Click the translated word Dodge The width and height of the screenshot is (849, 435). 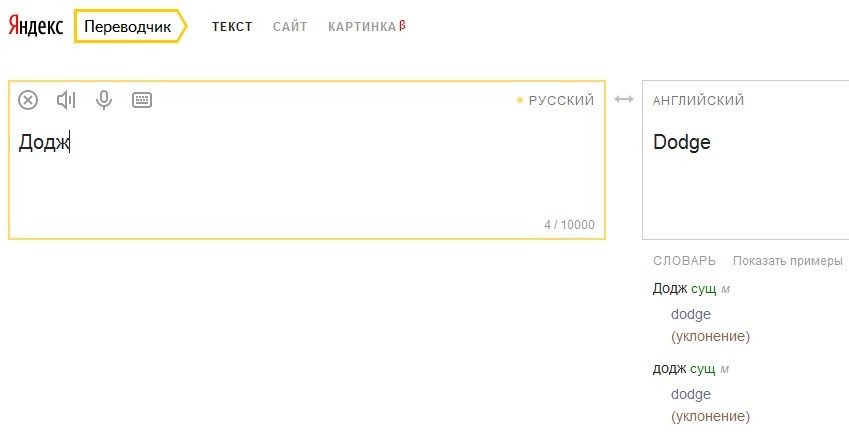[682, 142]
